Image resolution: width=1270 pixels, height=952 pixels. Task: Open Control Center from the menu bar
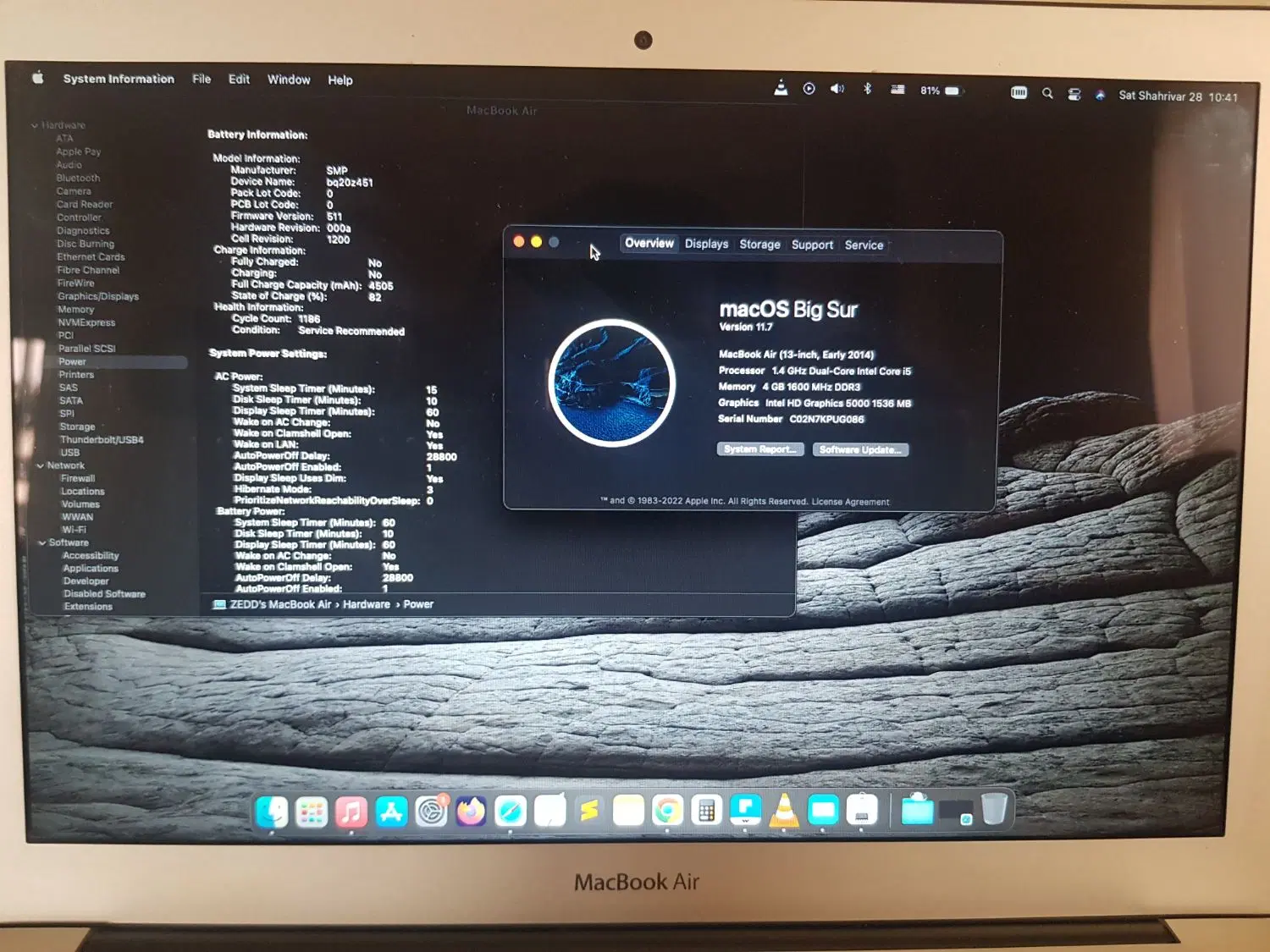[x=1074, y=94]
